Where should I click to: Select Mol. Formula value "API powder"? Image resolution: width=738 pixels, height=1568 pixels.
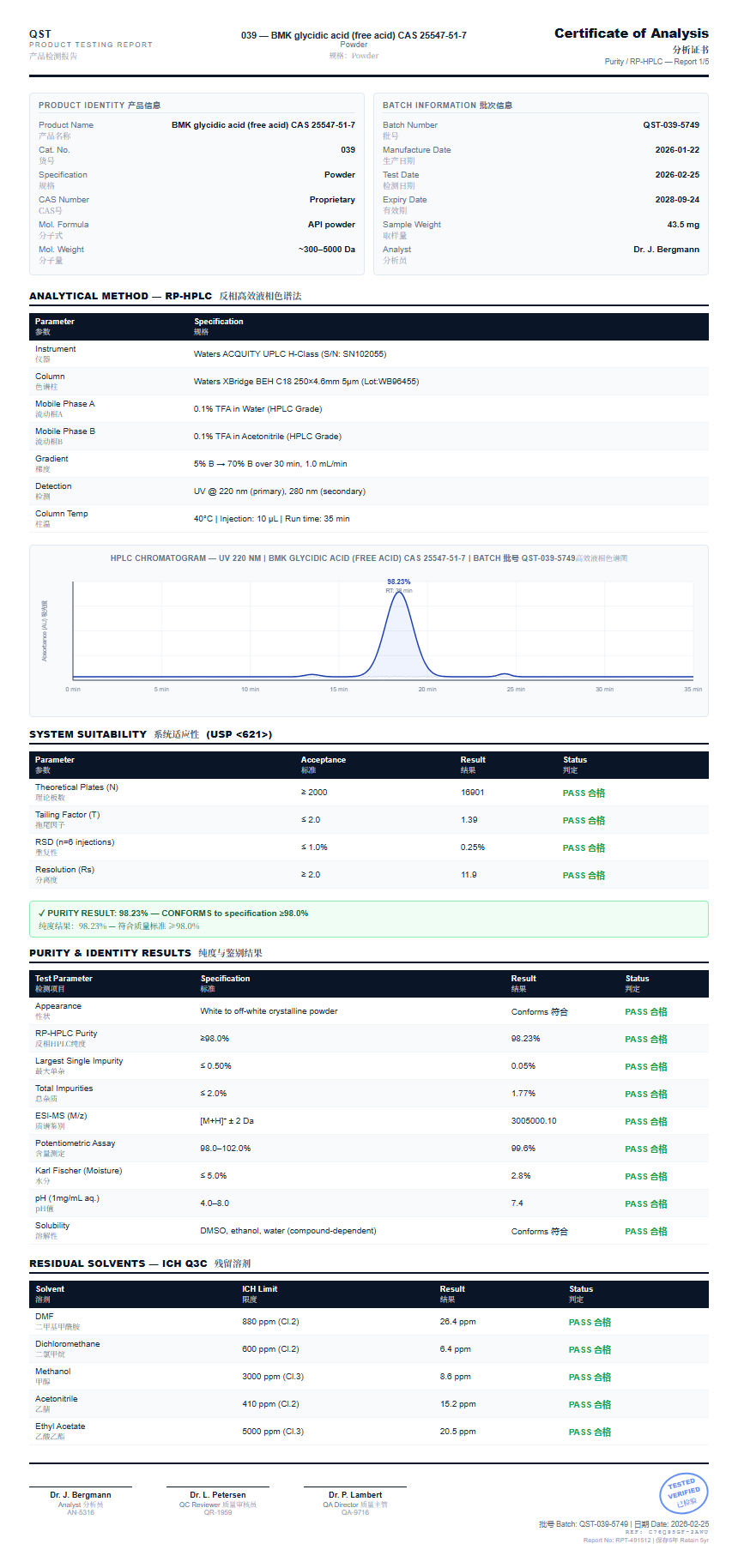(331, 225)
